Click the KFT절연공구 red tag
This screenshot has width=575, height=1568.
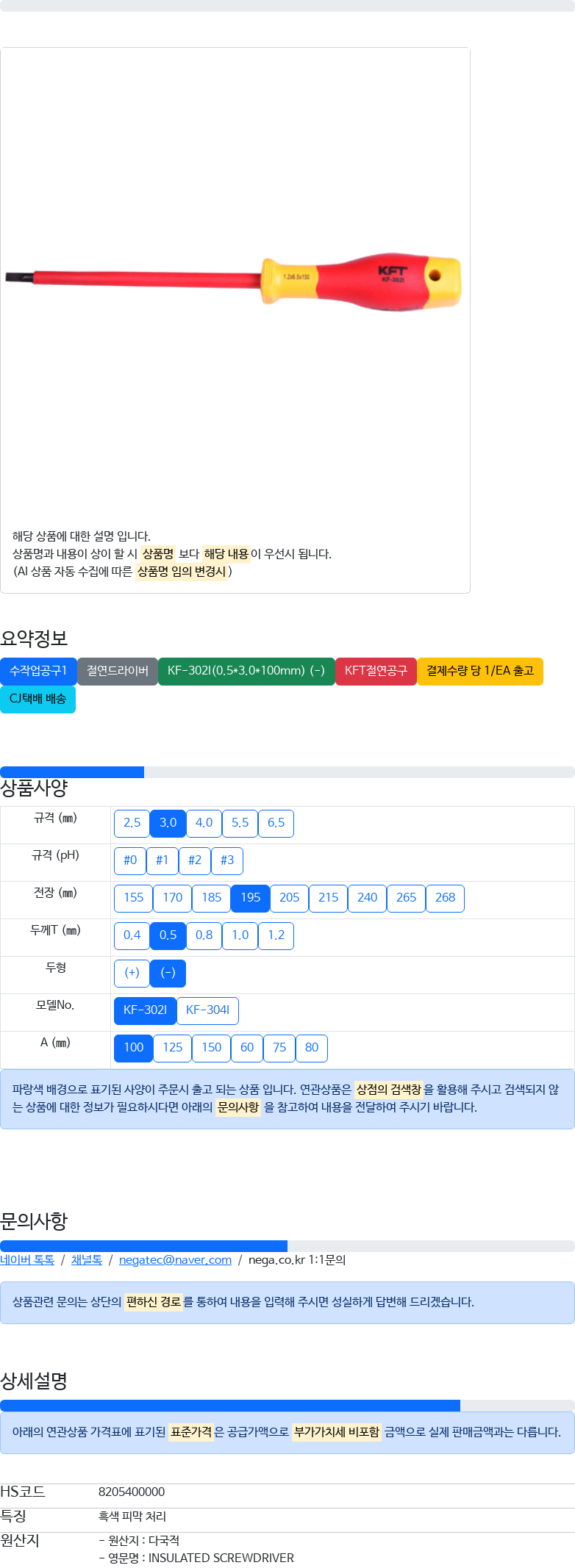376,671
